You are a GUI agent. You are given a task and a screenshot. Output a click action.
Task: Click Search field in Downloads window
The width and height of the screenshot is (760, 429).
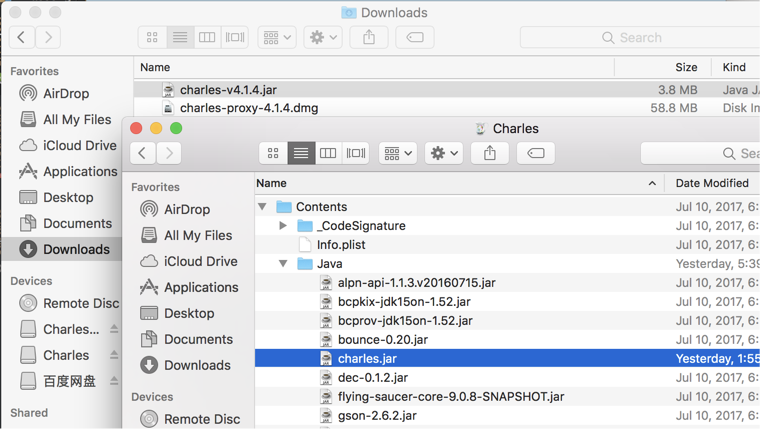pos(640,37)
